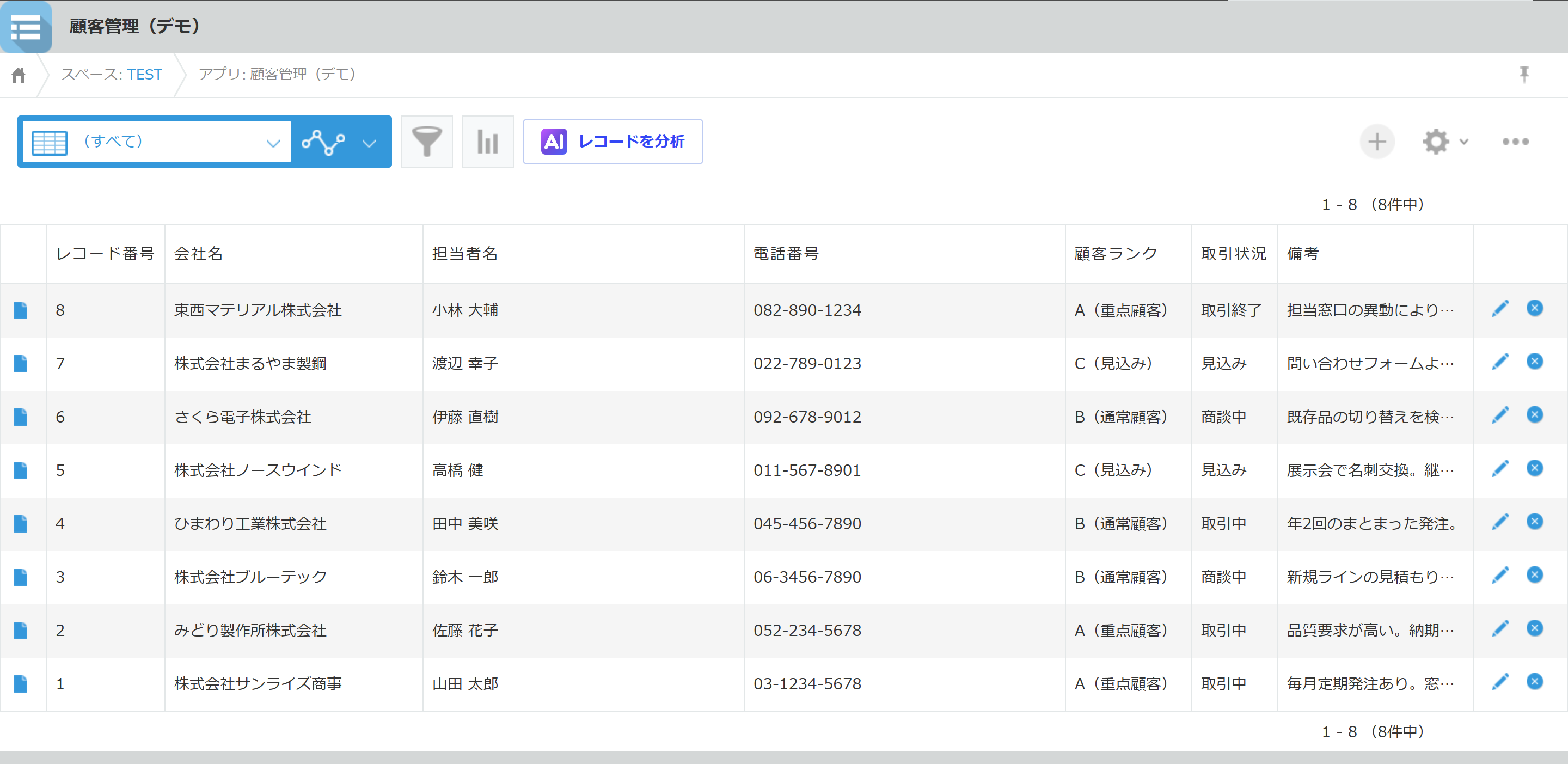Image resolution: width=1568 pixels, height=764 pixels.
Task: Edit the みどり製作所株式会社 record
Action: (x=1500, y=628)
